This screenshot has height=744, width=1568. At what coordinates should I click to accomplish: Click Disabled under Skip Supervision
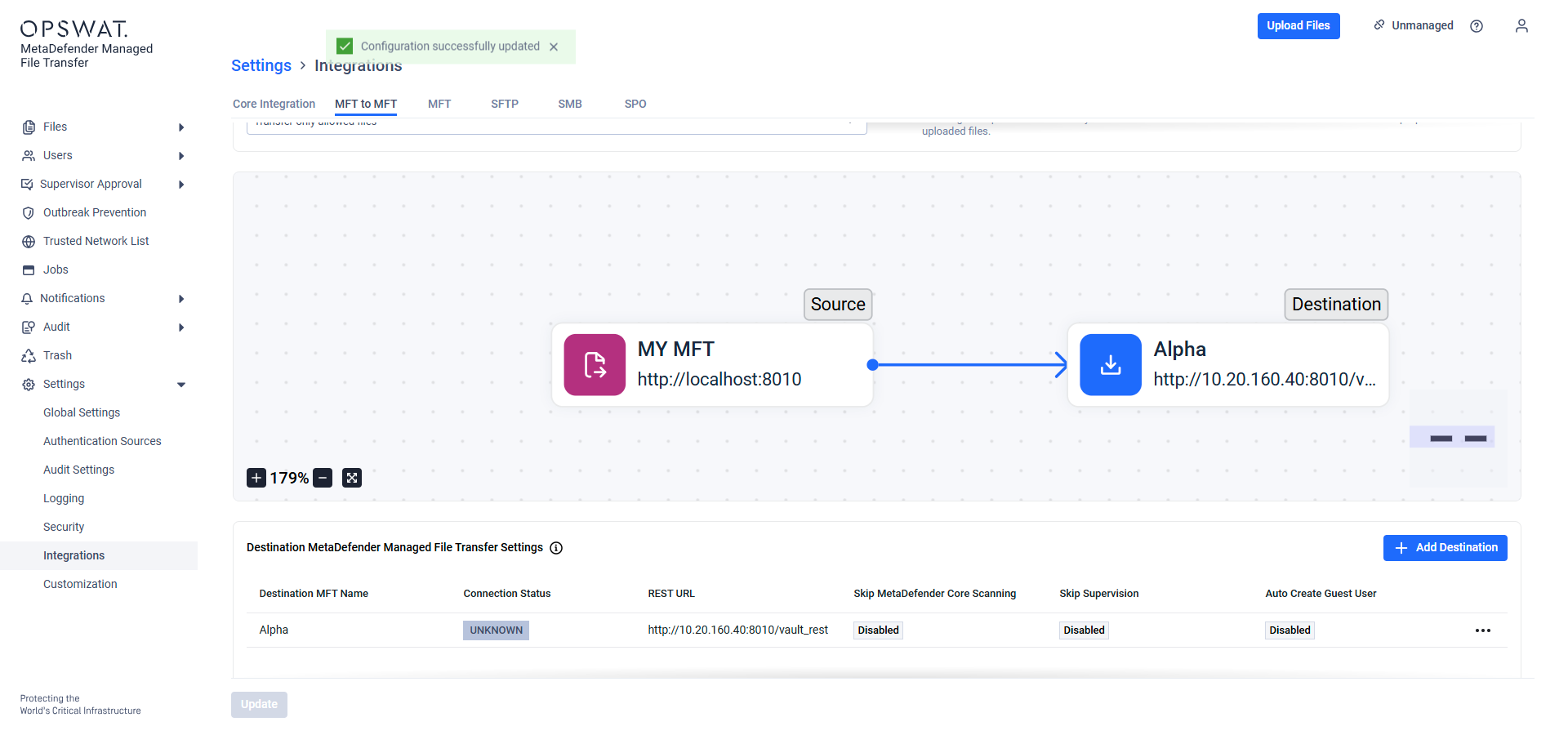pyautogui.click(x=1084, y=630)
